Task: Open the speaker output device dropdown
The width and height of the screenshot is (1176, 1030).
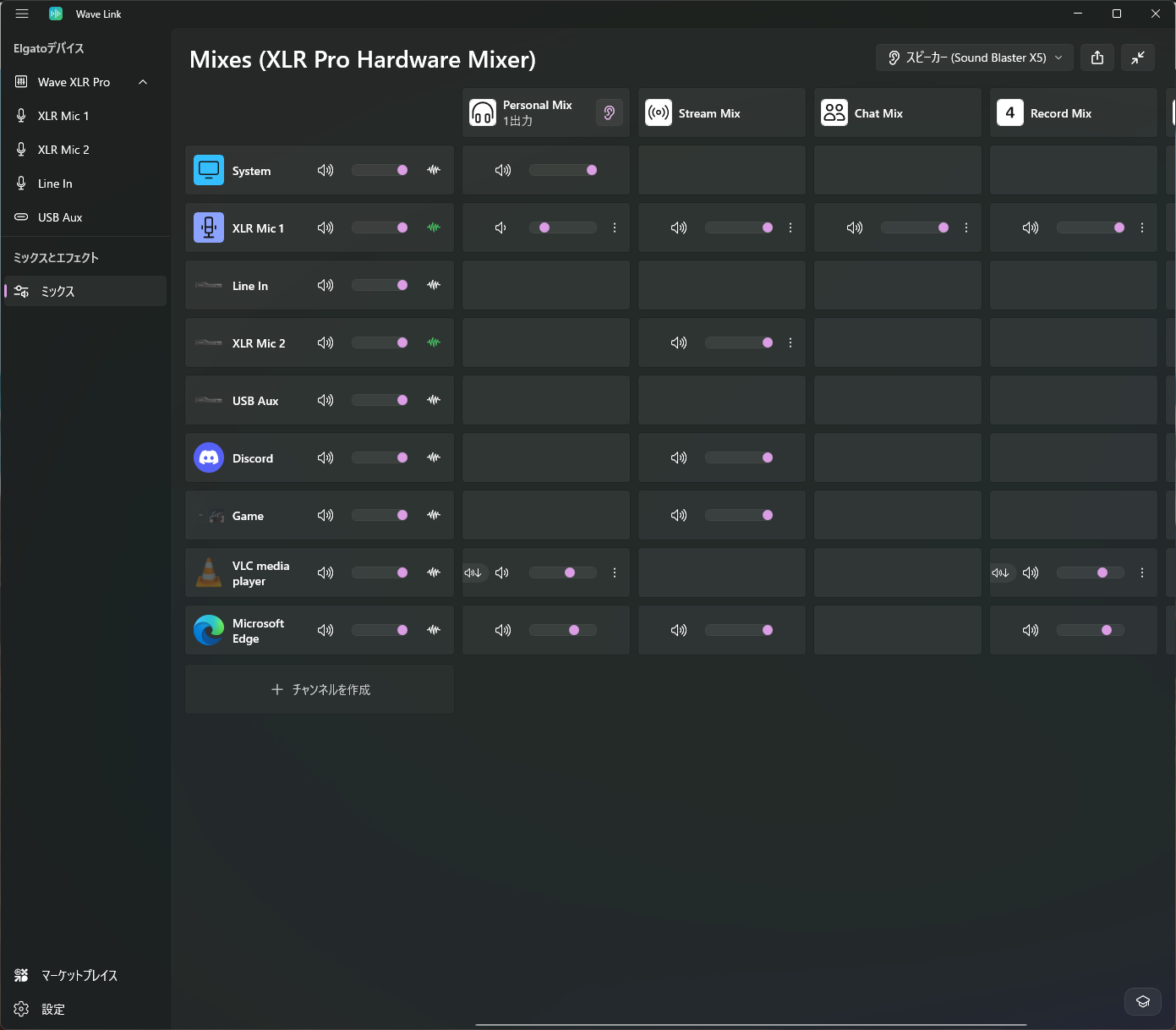Action: [x=975, y=58]
